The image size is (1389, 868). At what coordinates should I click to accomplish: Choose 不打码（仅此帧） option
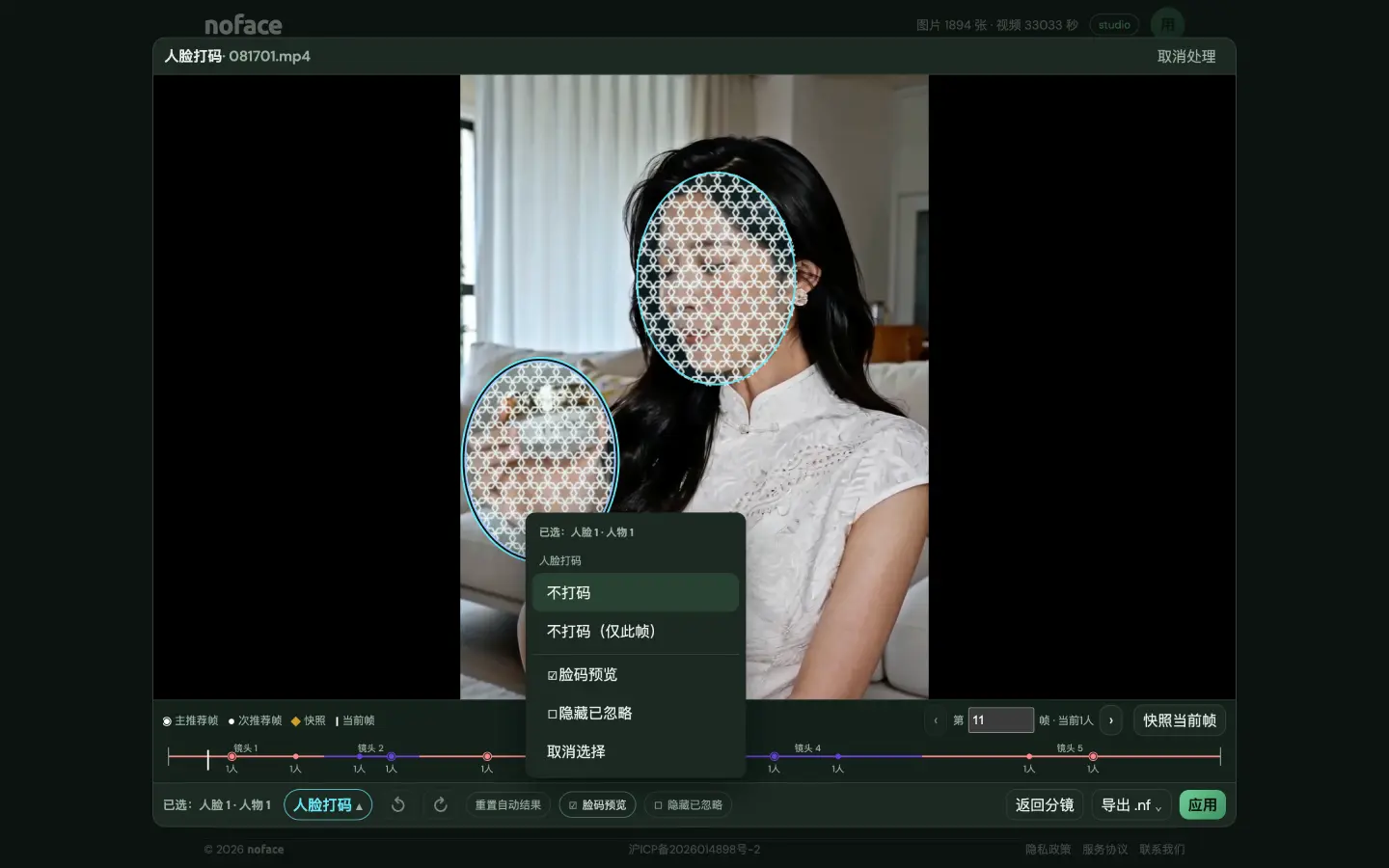(636, 631)
